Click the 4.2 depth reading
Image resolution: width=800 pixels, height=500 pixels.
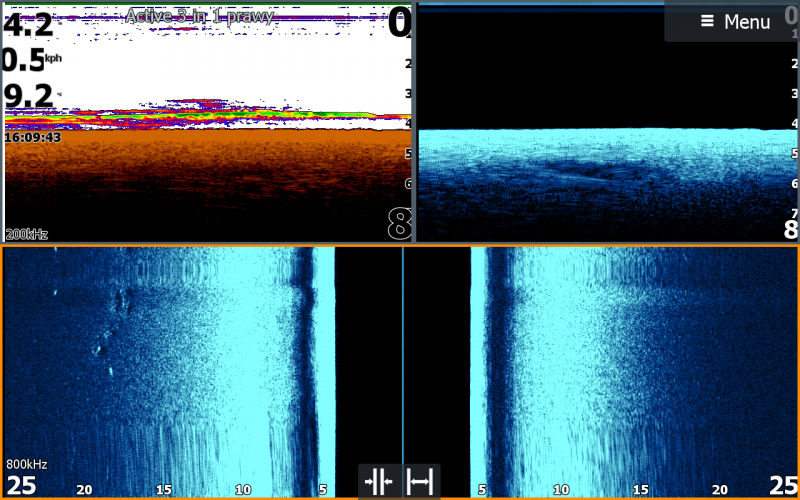28,24
